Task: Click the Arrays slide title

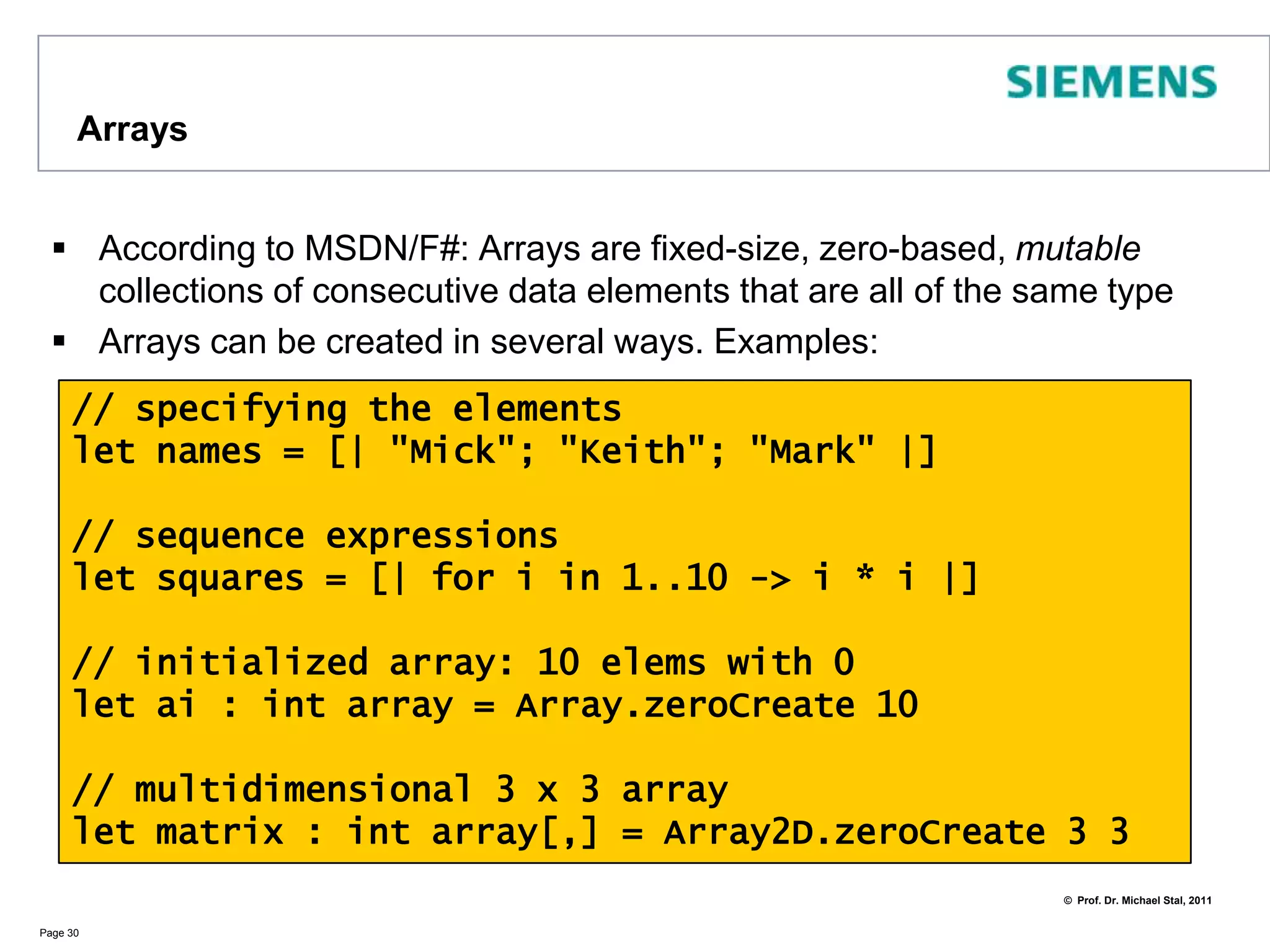Action: [132, 129]
